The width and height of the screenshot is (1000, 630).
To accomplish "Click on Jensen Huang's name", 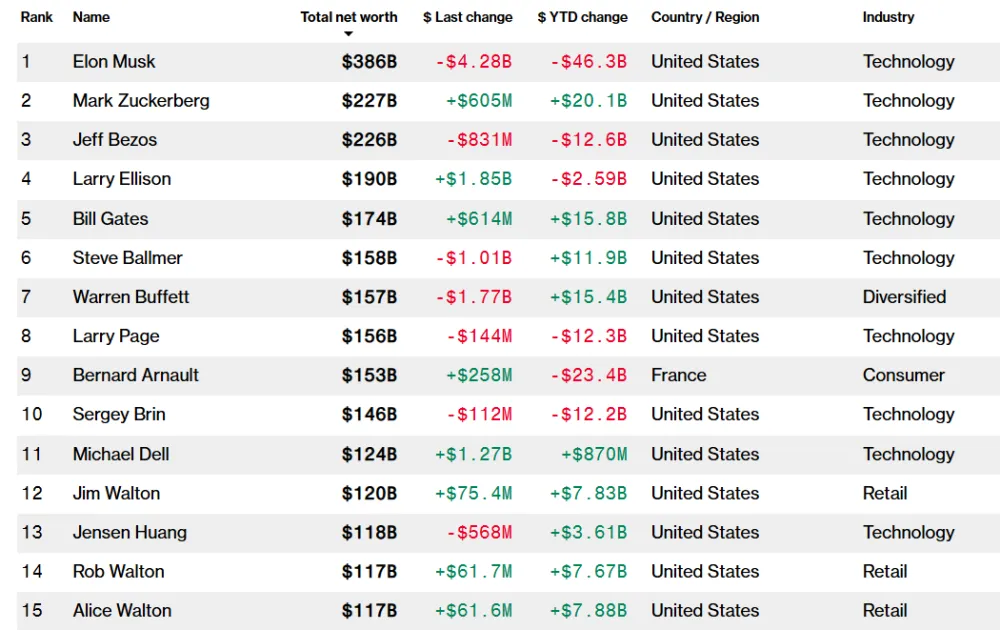I will [129, 532].
